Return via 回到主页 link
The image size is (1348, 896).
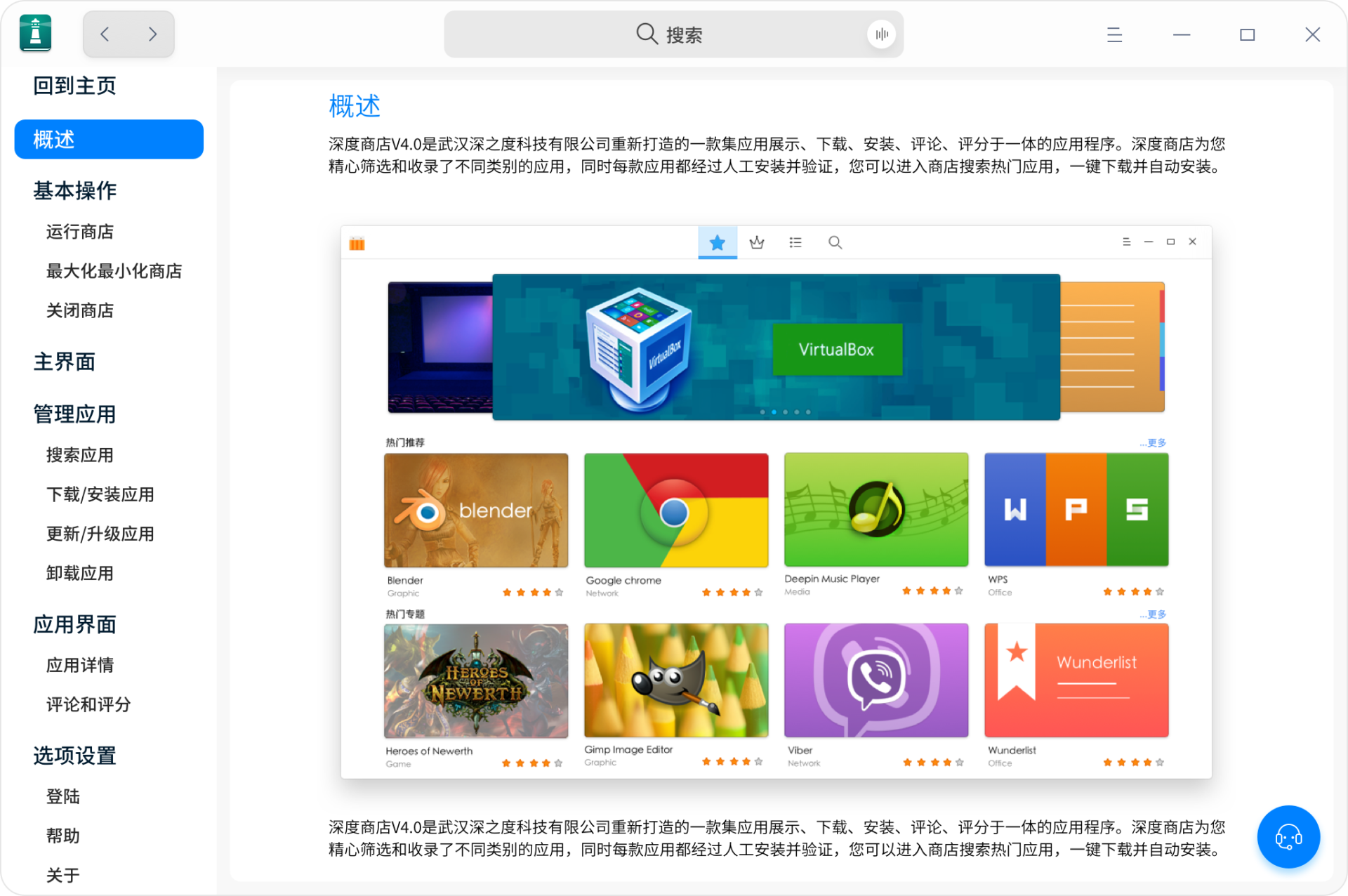tap(74, 86)
